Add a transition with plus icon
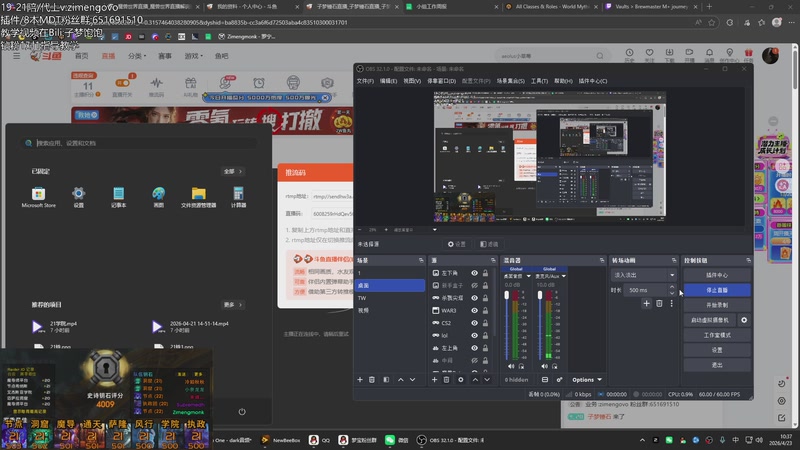Screen dimensions: 800x450 pos(646,304)
